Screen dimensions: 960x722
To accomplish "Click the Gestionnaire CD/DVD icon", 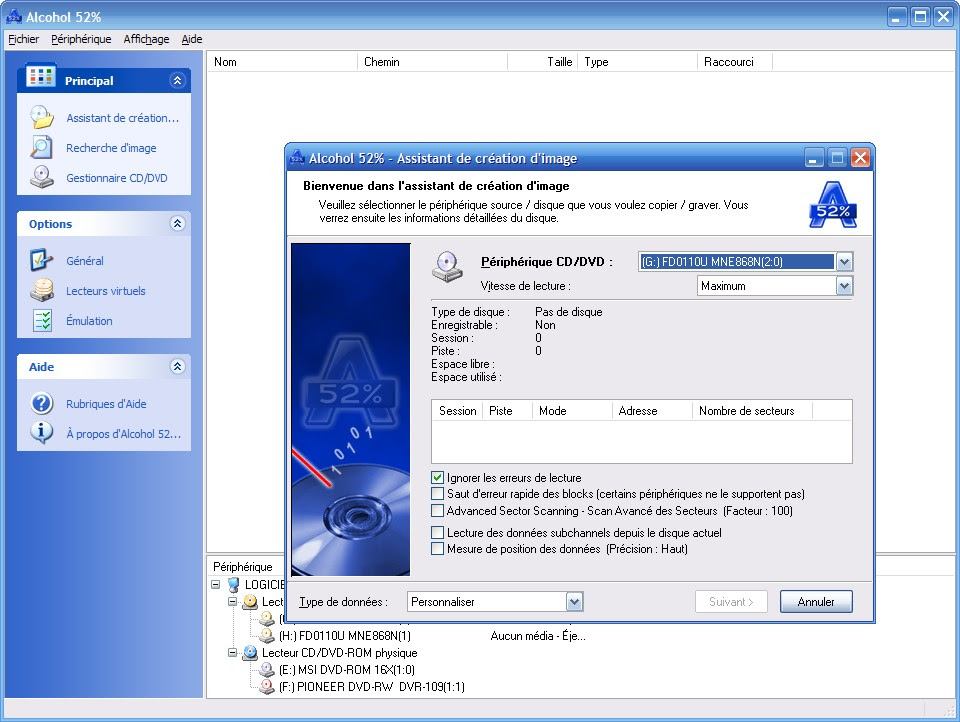I will pos(41,178).
